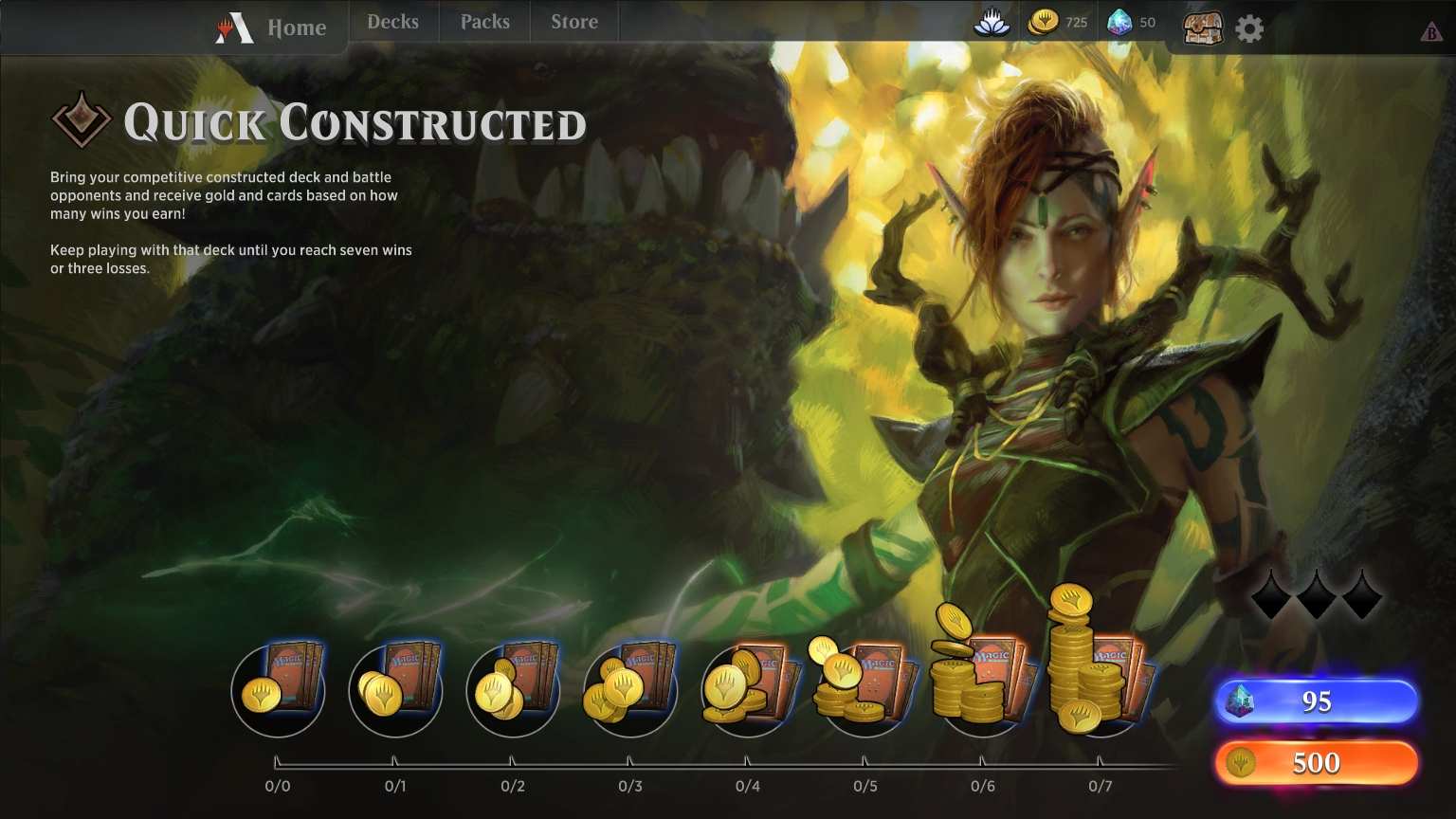Click the Magic Arena logo icon
1456x819 pixels.
pos(234,28)
